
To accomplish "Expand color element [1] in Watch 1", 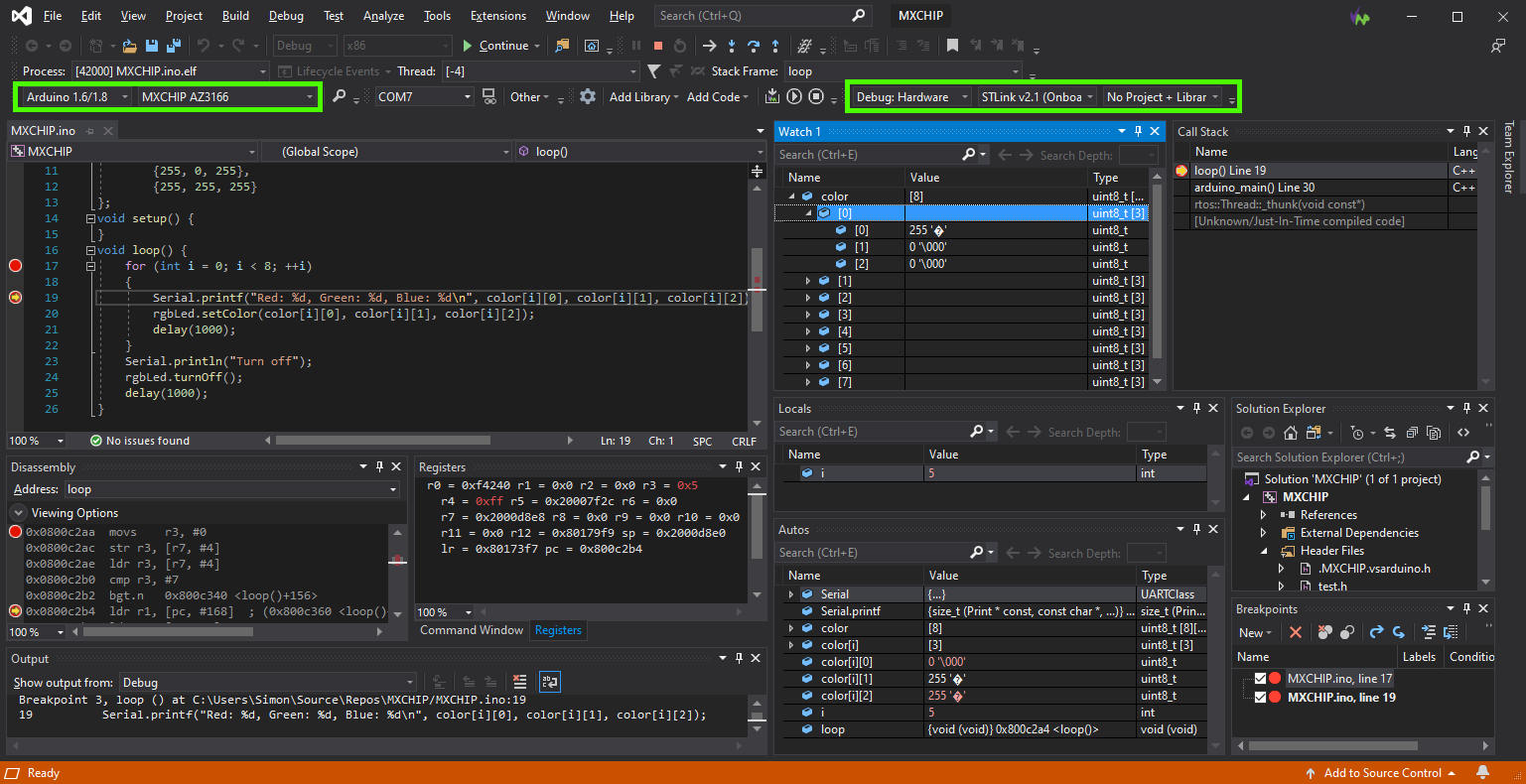I will coord(809,281).
